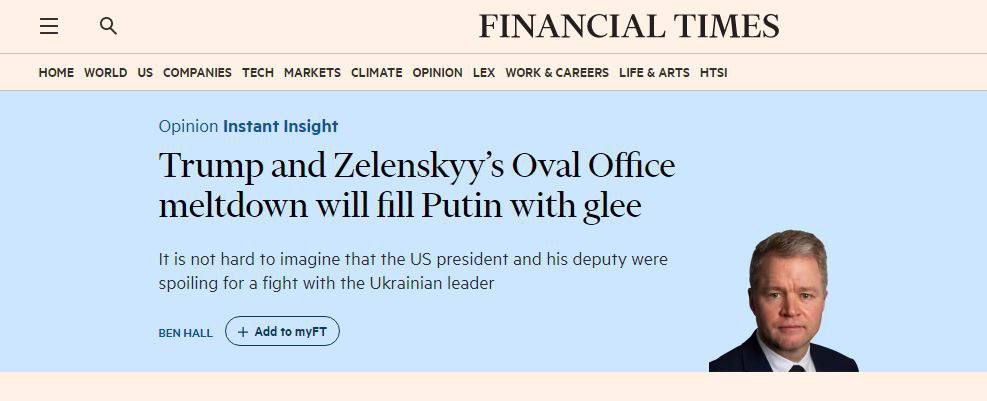This screenshot has width=987, height=401.
Task: Go to the HOME section
Action: tap(56, 73)
